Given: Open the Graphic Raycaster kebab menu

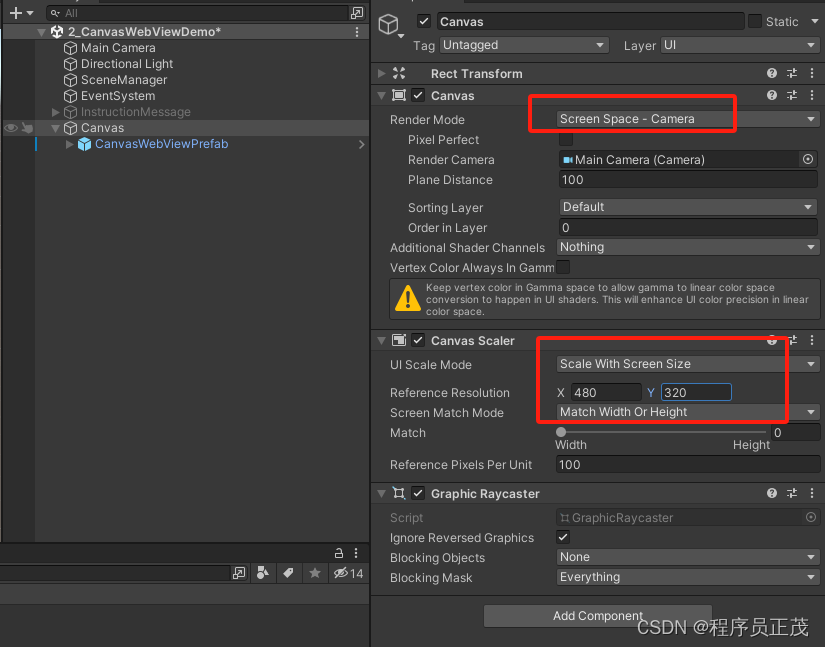Looking at the screenshot, I should [x=812, y=493].
